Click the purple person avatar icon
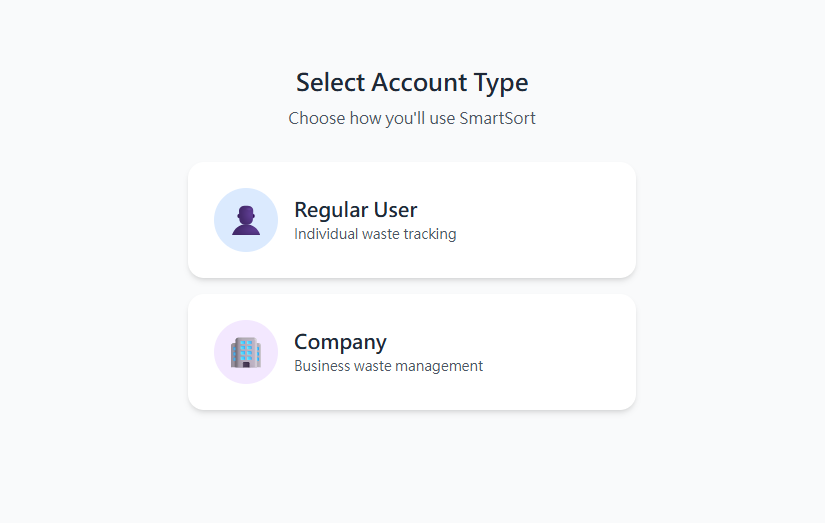The height and width of the screenshot is (523, 825). click(x=246, y=220)
